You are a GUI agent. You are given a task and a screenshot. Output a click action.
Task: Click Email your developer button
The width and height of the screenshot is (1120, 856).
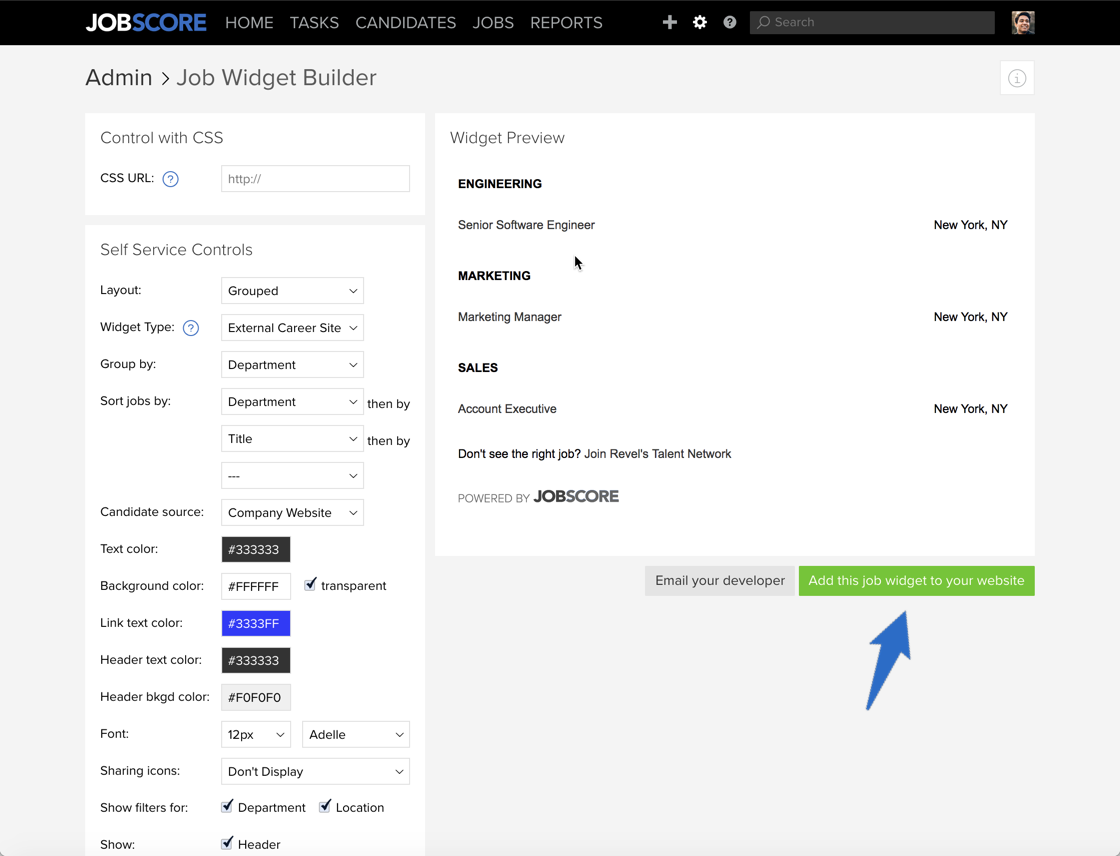coord(719,581)
